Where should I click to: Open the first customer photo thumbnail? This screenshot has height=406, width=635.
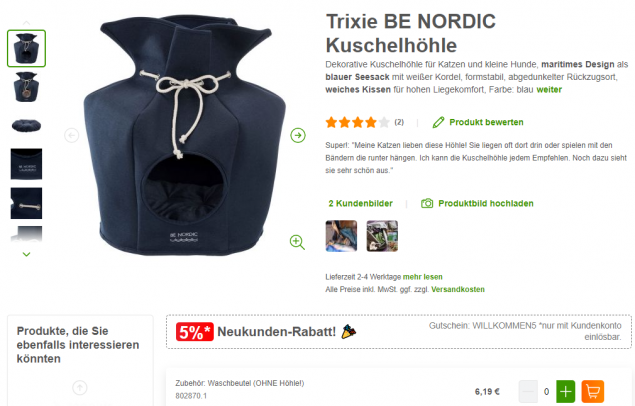(x=341, y=236)
